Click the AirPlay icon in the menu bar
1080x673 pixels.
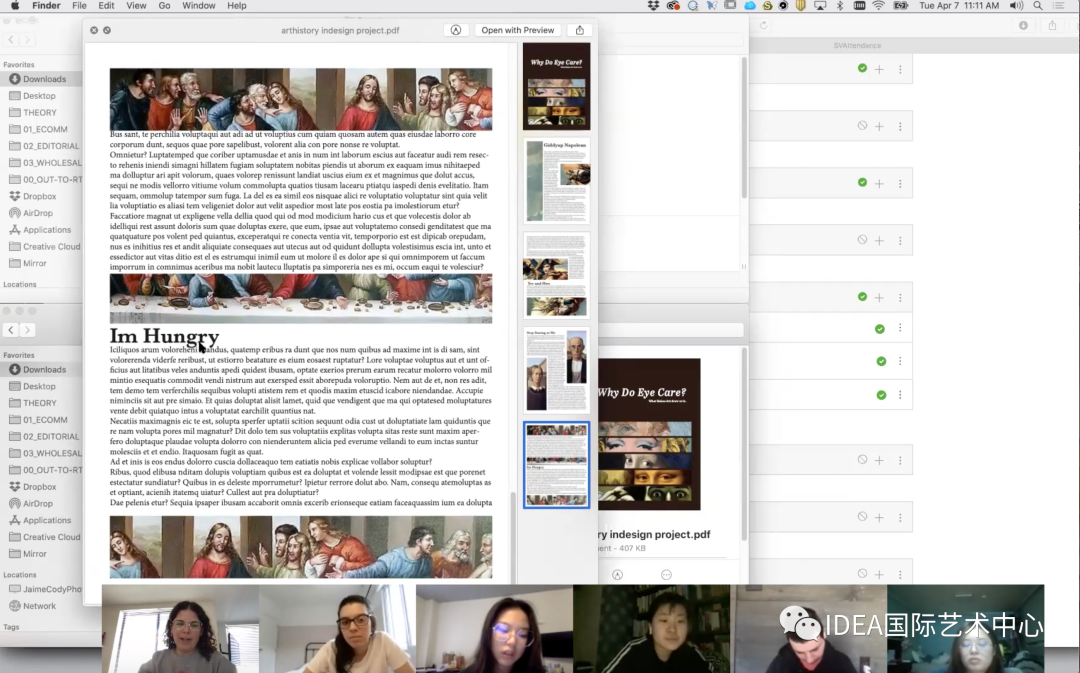tap(820, 6)
